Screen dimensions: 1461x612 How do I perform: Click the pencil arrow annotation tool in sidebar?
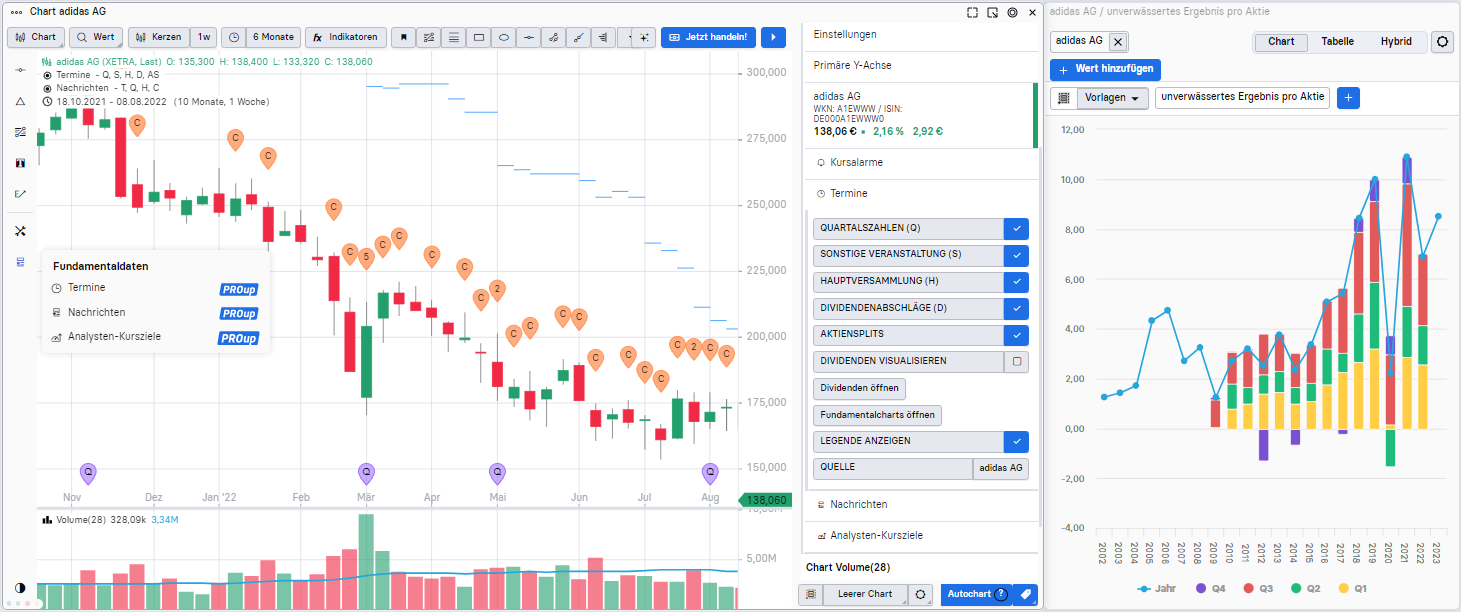pyautogui.click(x=20, y=193)
